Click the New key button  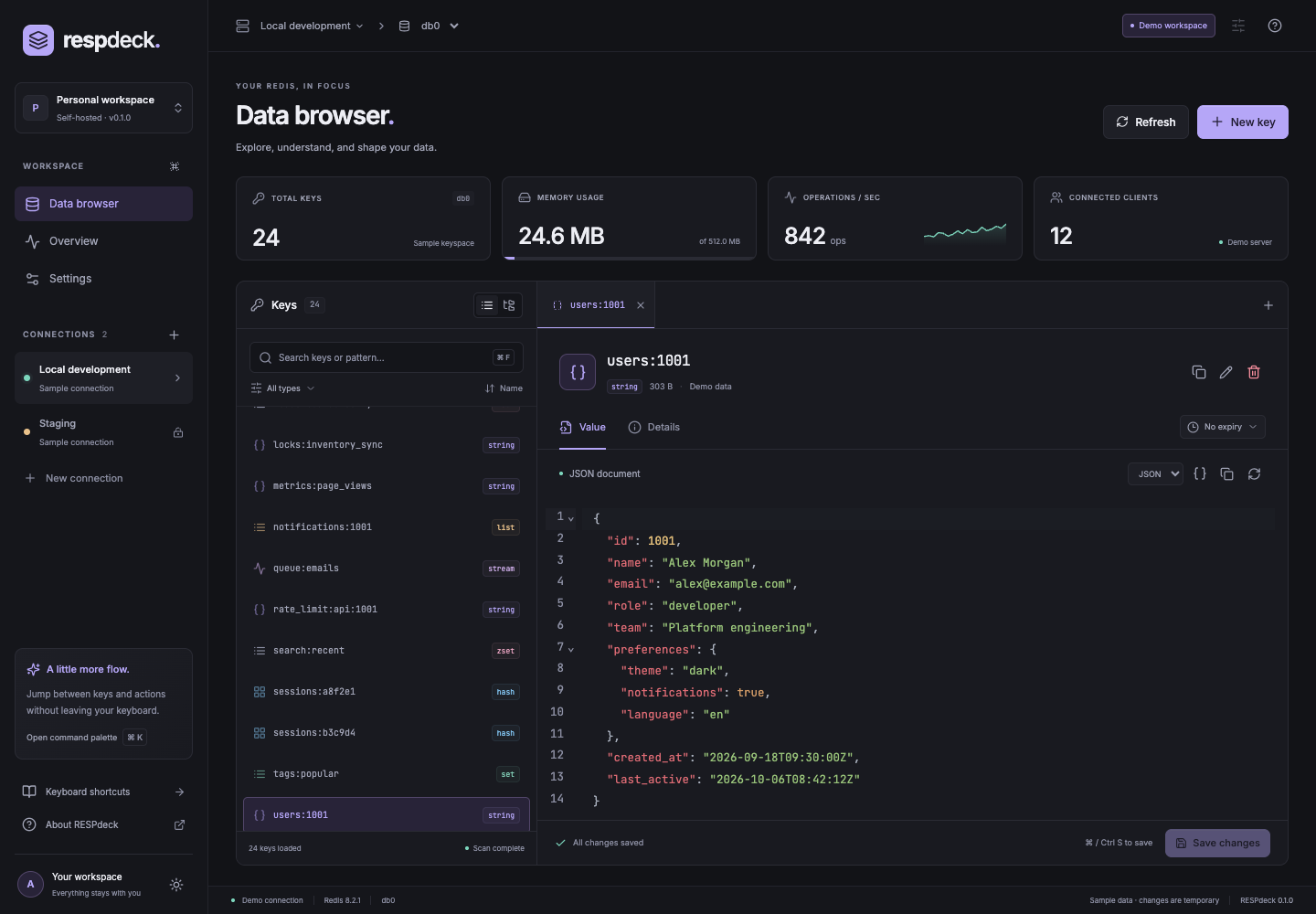coord(1243,122)
